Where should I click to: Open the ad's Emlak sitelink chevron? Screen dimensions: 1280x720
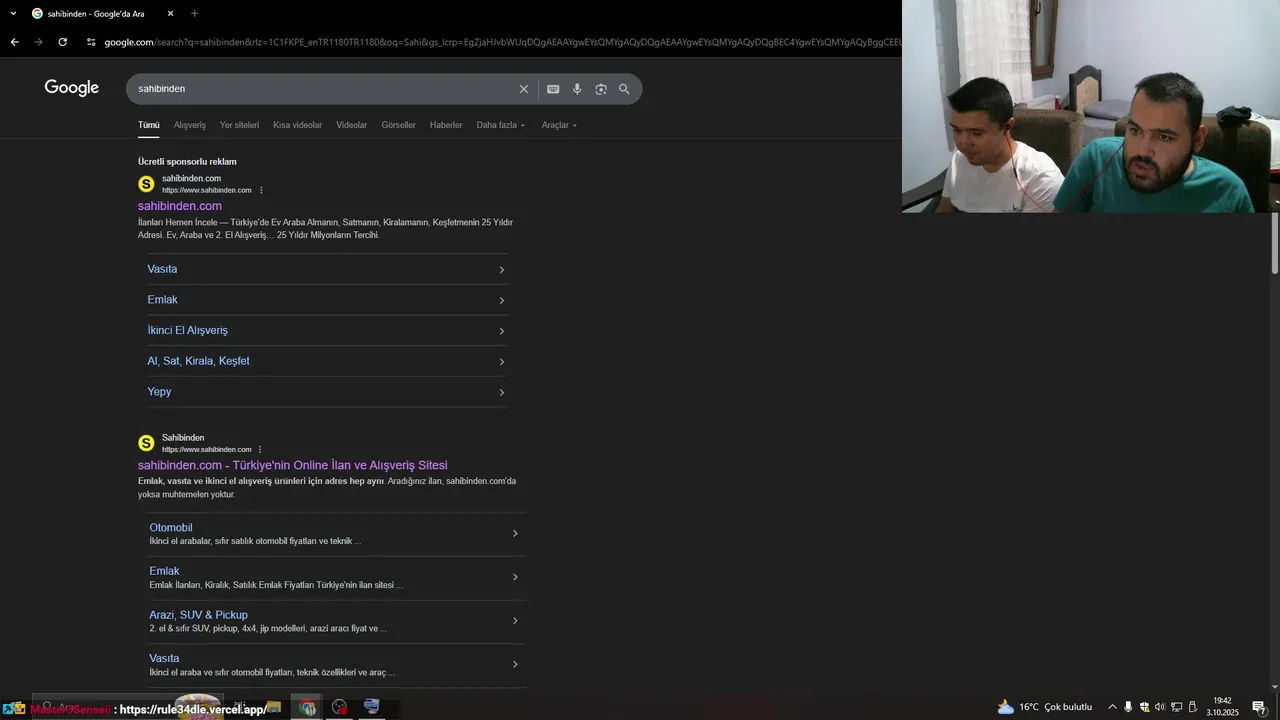501,300
